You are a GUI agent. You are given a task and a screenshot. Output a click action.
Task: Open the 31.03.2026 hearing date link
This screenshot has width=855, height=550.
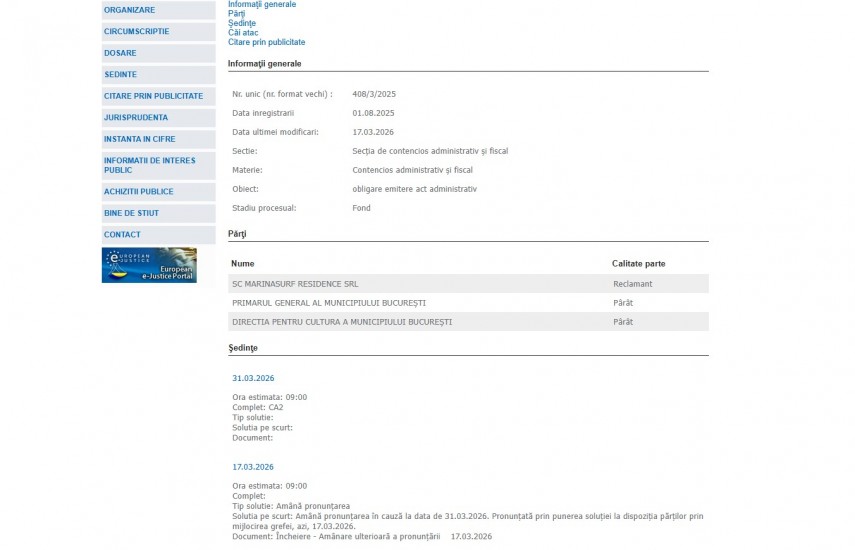pos(253,378)
